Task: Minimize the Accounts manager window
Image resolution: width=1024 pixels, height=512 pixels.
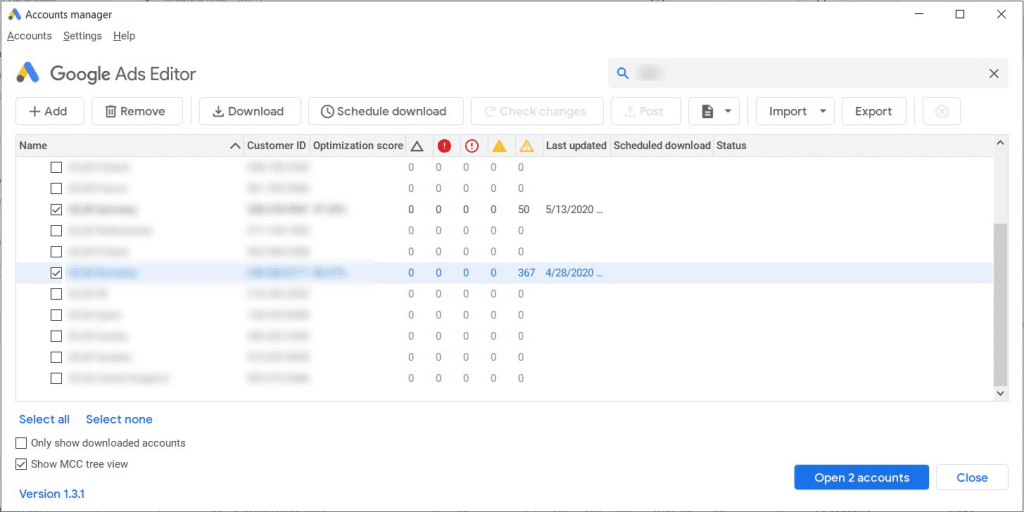Action: click(x=919, y=14)
